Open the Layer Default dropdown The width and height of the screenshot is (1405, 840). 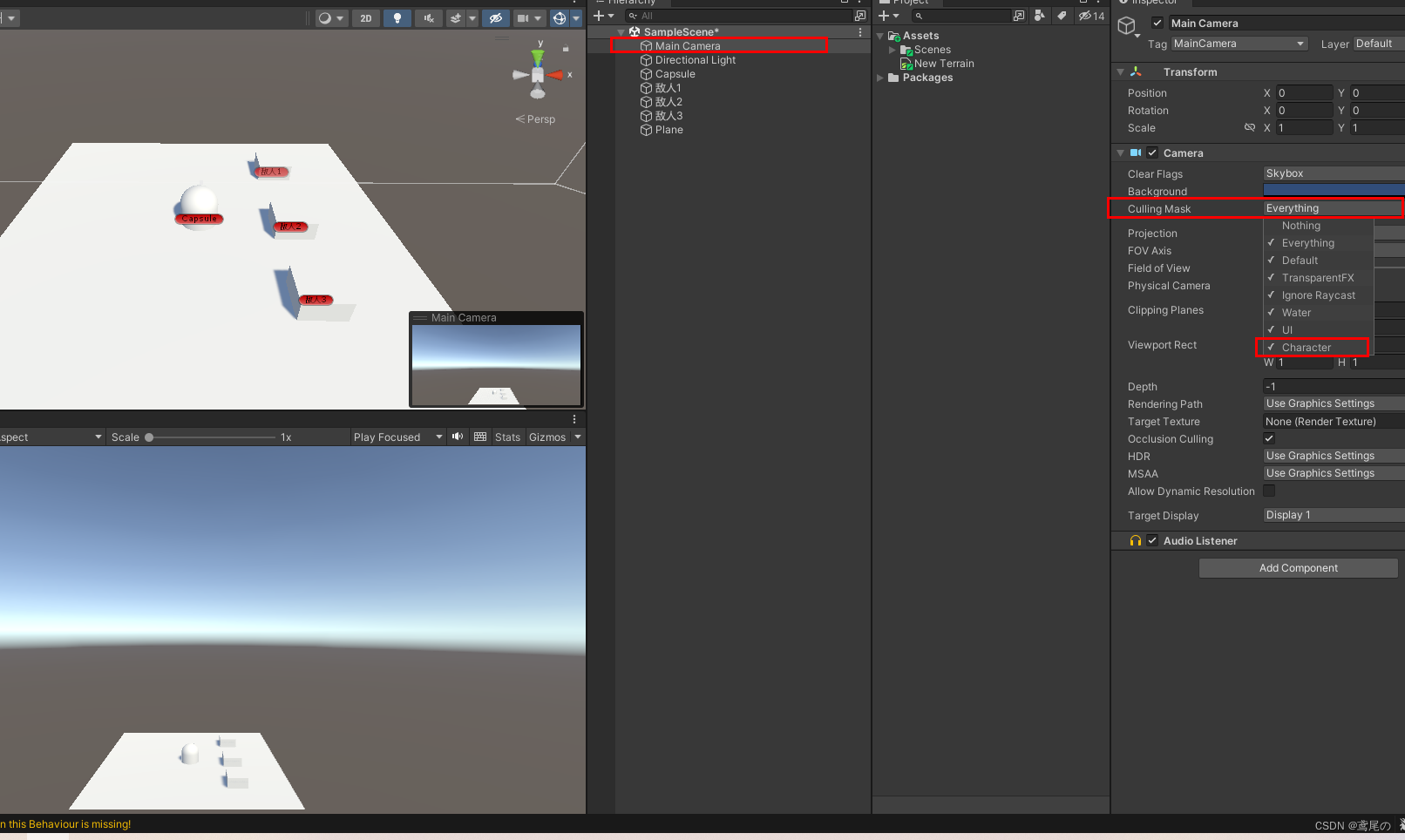click(1379, 44)
